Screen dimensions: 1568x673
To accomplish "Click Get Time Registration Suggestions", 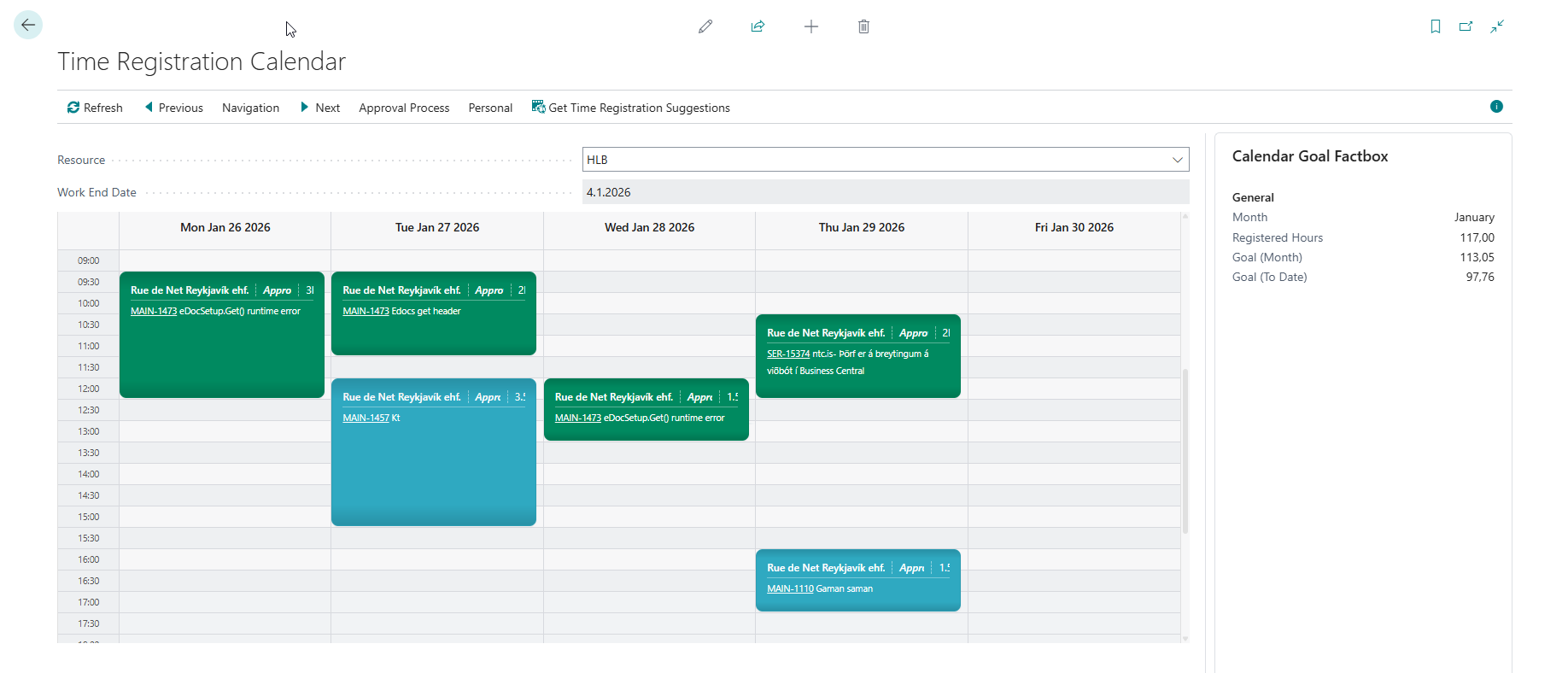I will [630, 108].
